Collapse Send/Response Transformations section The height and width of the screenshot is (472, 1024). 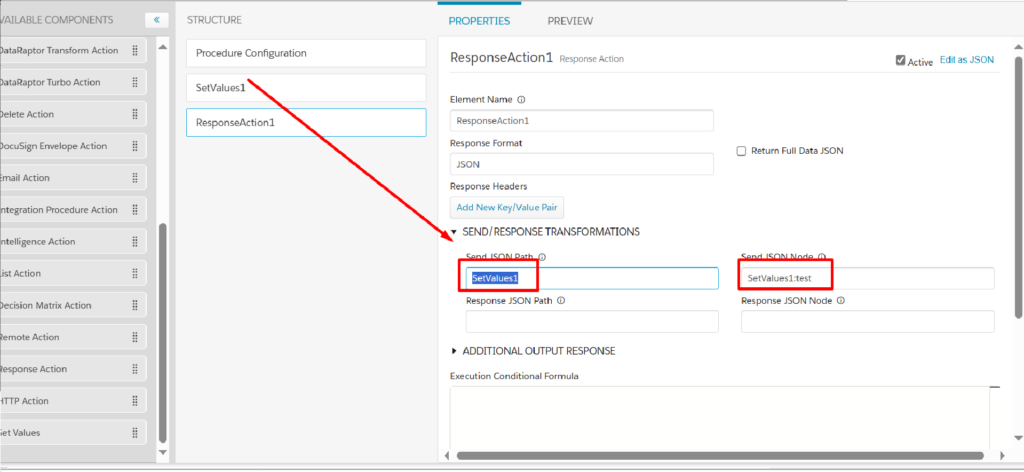click(454, 232)
